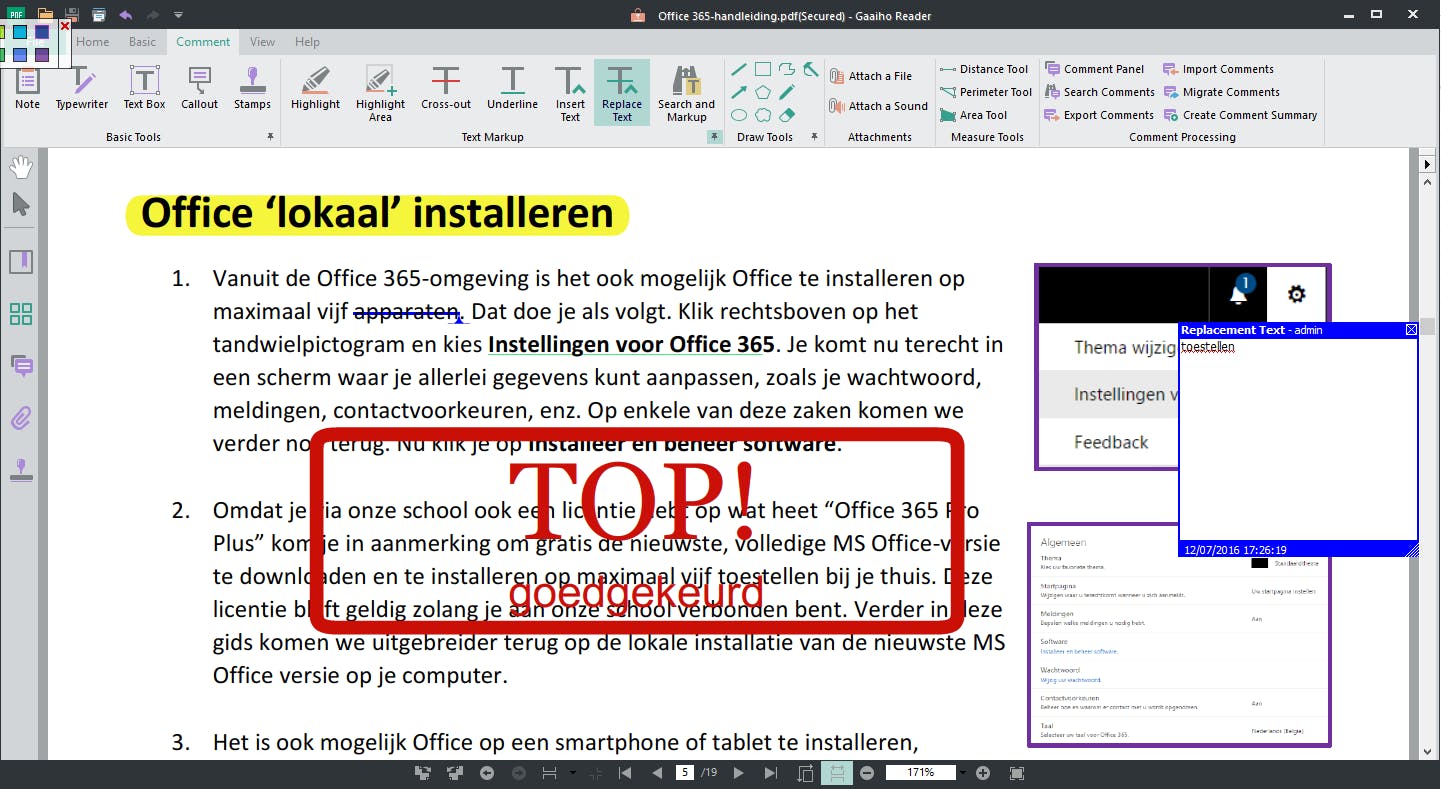
Task: Click Migrate Comments
Action: click(1221, 92)
